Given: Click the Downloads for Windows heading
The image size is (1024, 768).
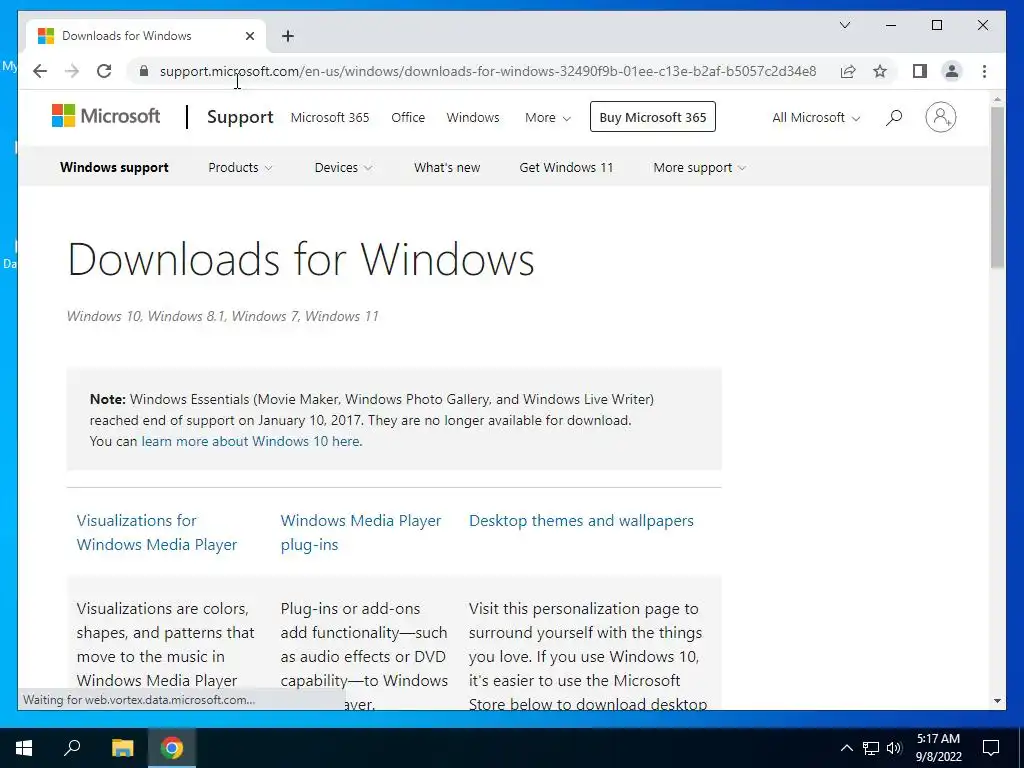Looking at the screenshot, I should 301,259.
